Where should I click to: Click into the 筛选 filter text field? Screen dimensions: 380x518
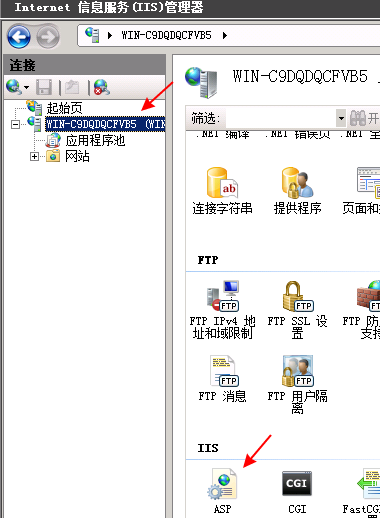click(x=281, y=118)
